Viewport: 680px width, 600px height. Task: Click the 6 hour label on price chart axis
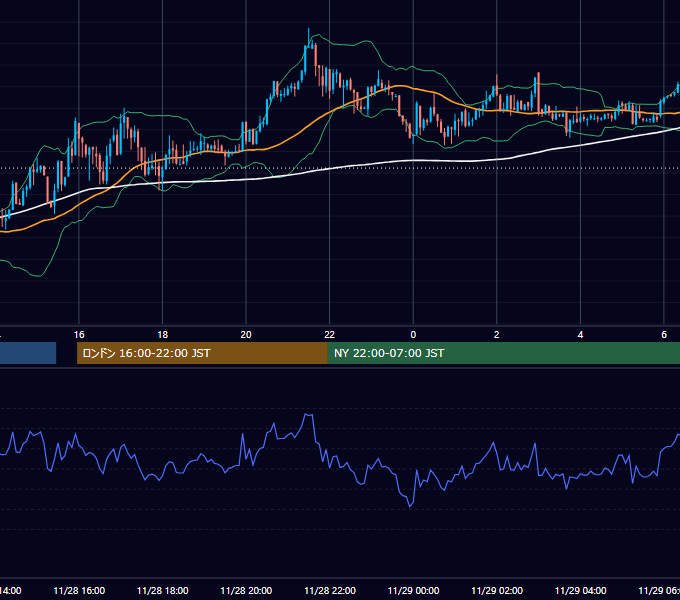(664, 335)
